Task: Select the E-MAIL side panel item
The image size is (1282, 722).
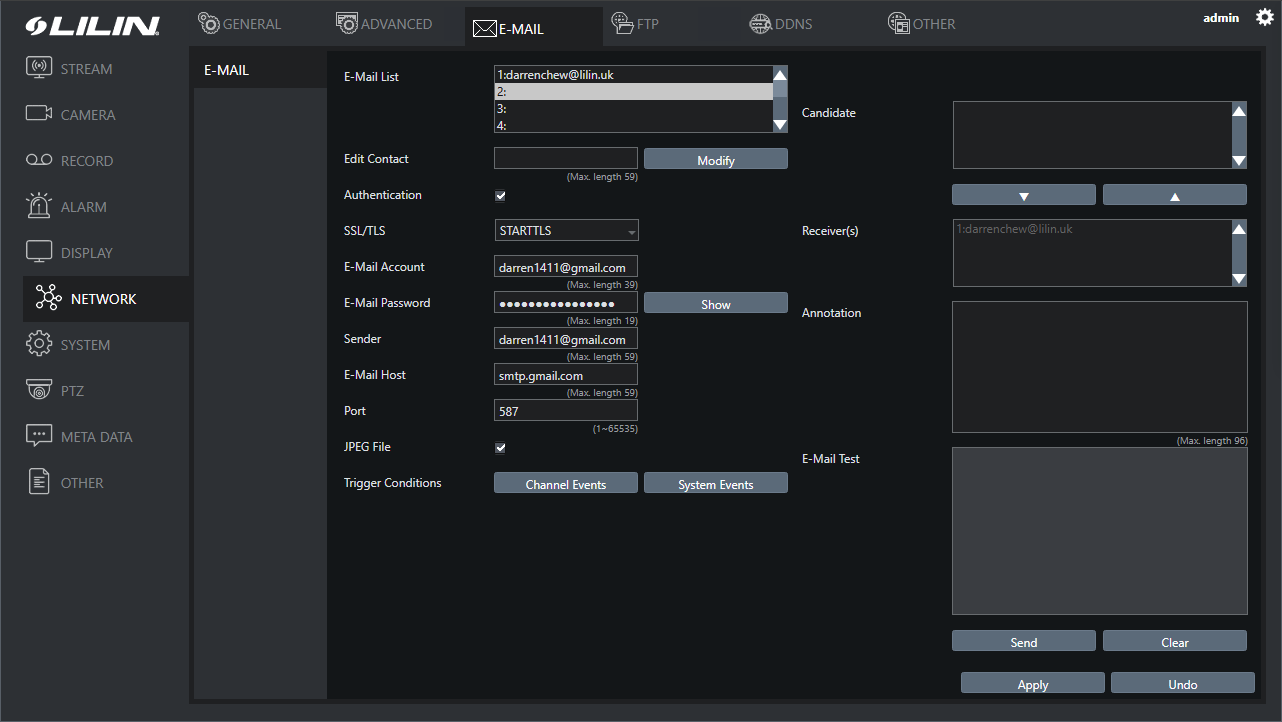Action: (x=260, y=70)
